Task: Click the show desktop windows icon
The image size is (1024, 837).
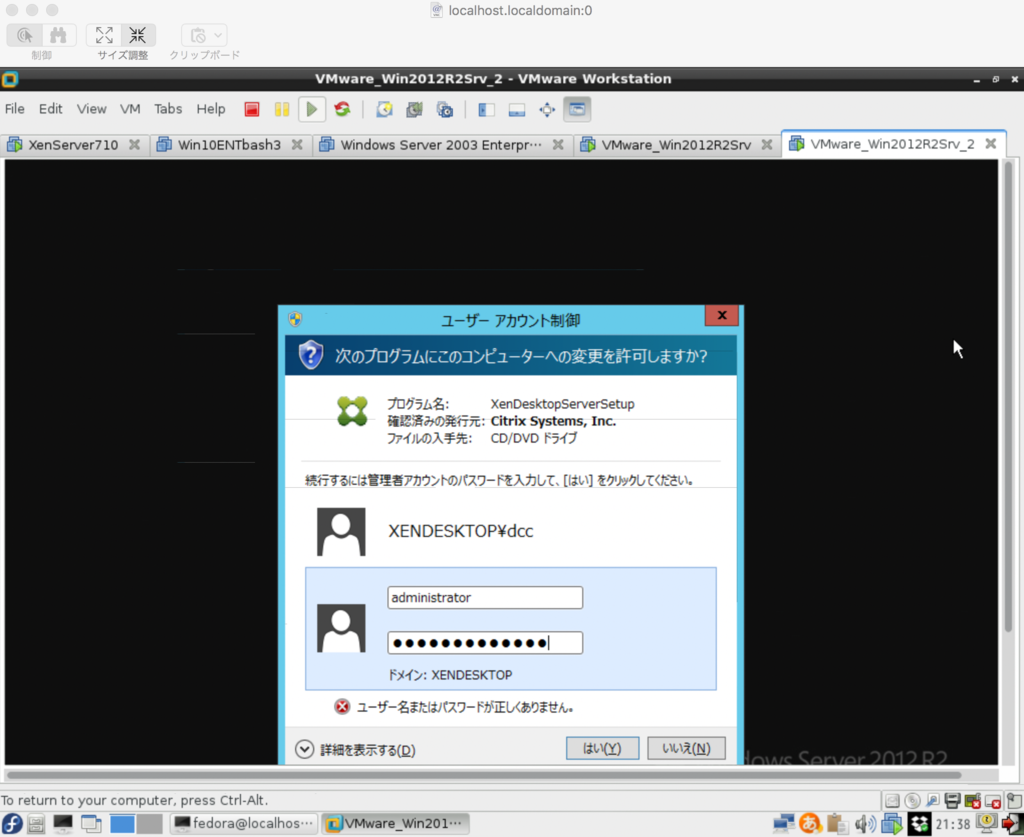Action: [91, 824]
